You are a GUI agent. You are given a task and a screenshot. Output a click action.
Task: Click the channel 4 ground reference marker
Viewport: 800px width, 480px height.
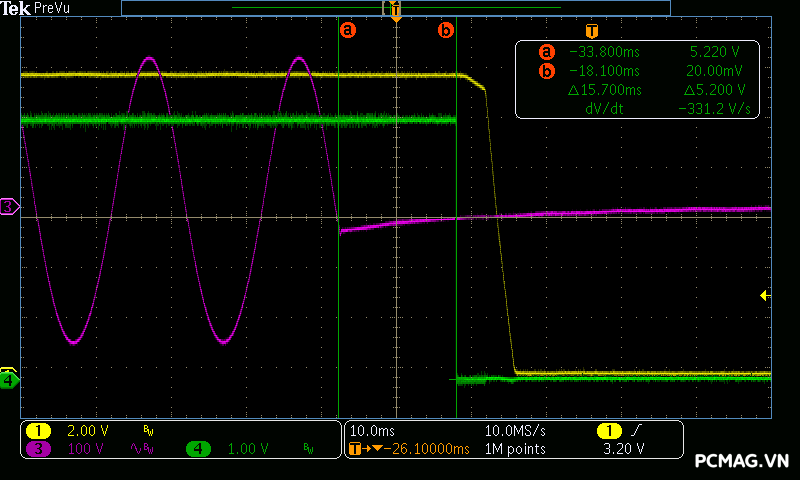click(9, 380)
